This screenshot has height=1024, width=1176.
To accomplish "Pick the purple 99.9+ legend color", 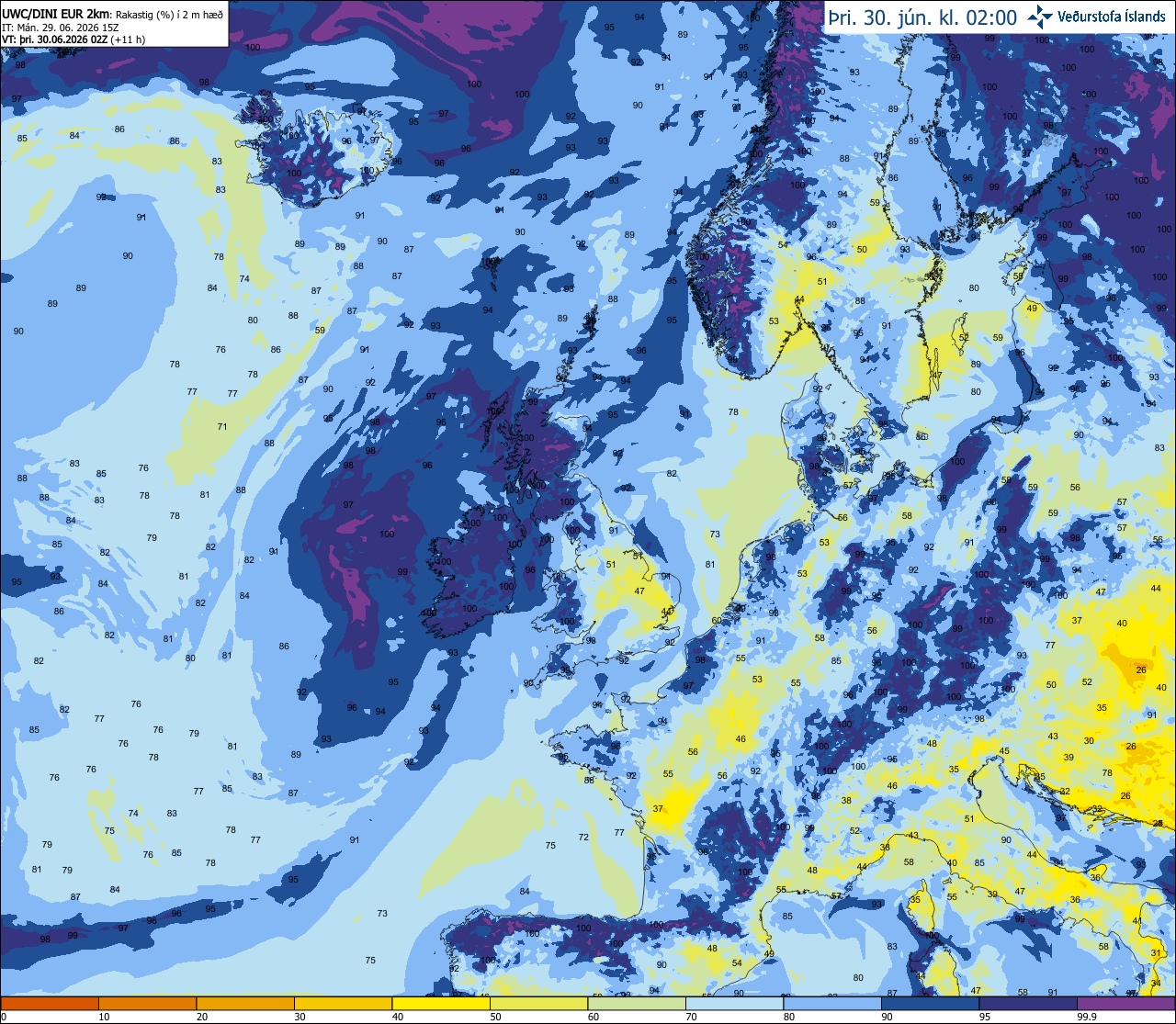I will (1125, 1003).
